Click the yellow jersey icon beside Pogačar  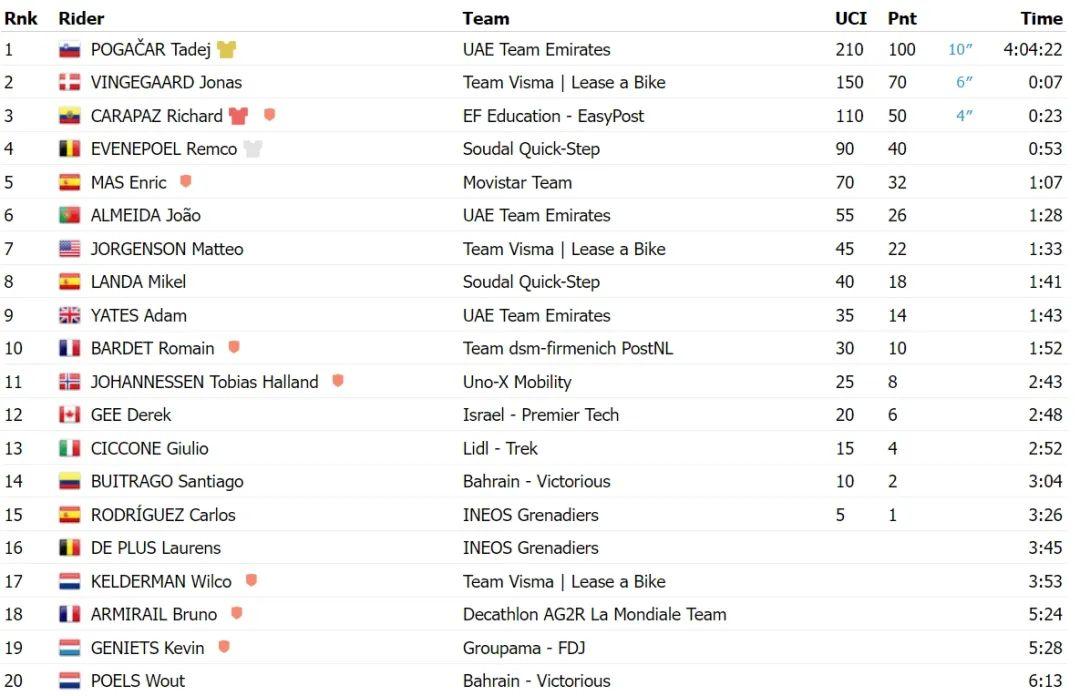226,49
